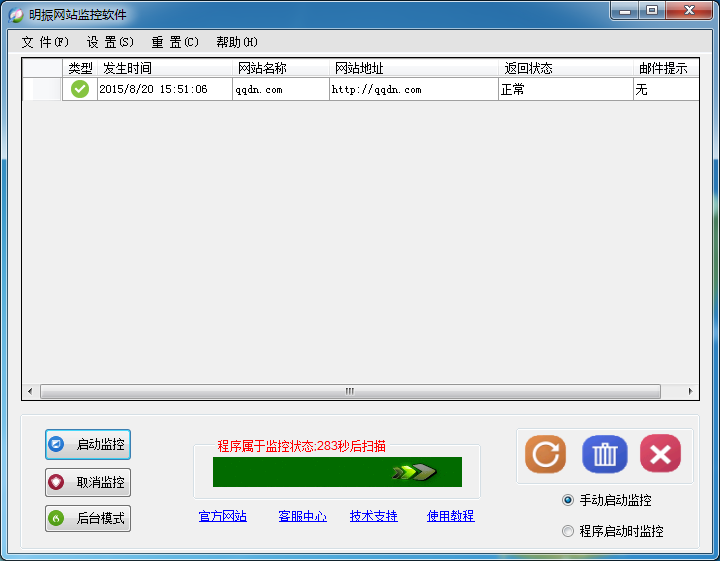Click the app icon in title bar
This screenshot has width=720, height=561.
coord(16,15)
